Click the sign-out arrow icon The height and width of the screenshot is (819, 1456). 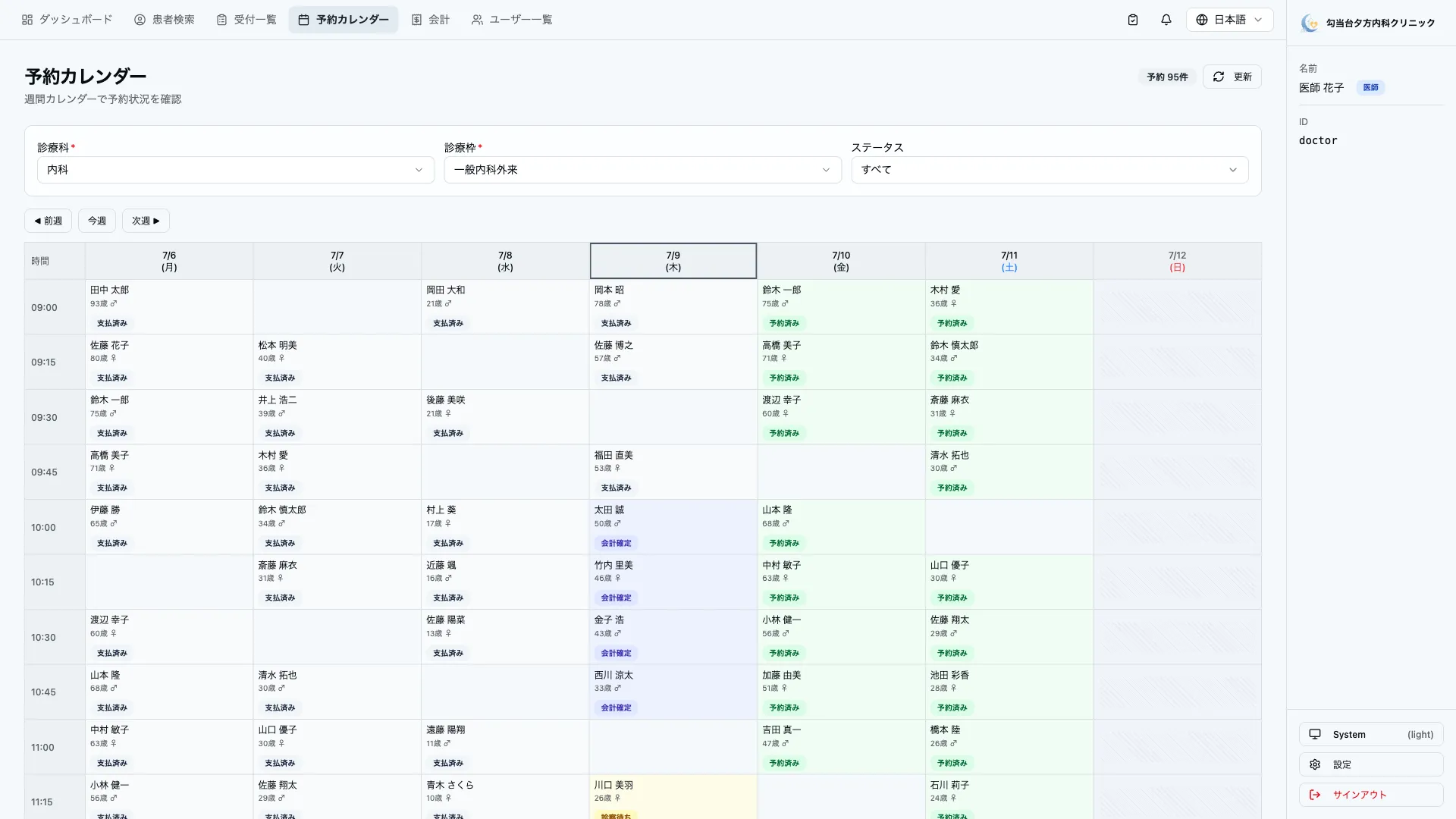1315,795
